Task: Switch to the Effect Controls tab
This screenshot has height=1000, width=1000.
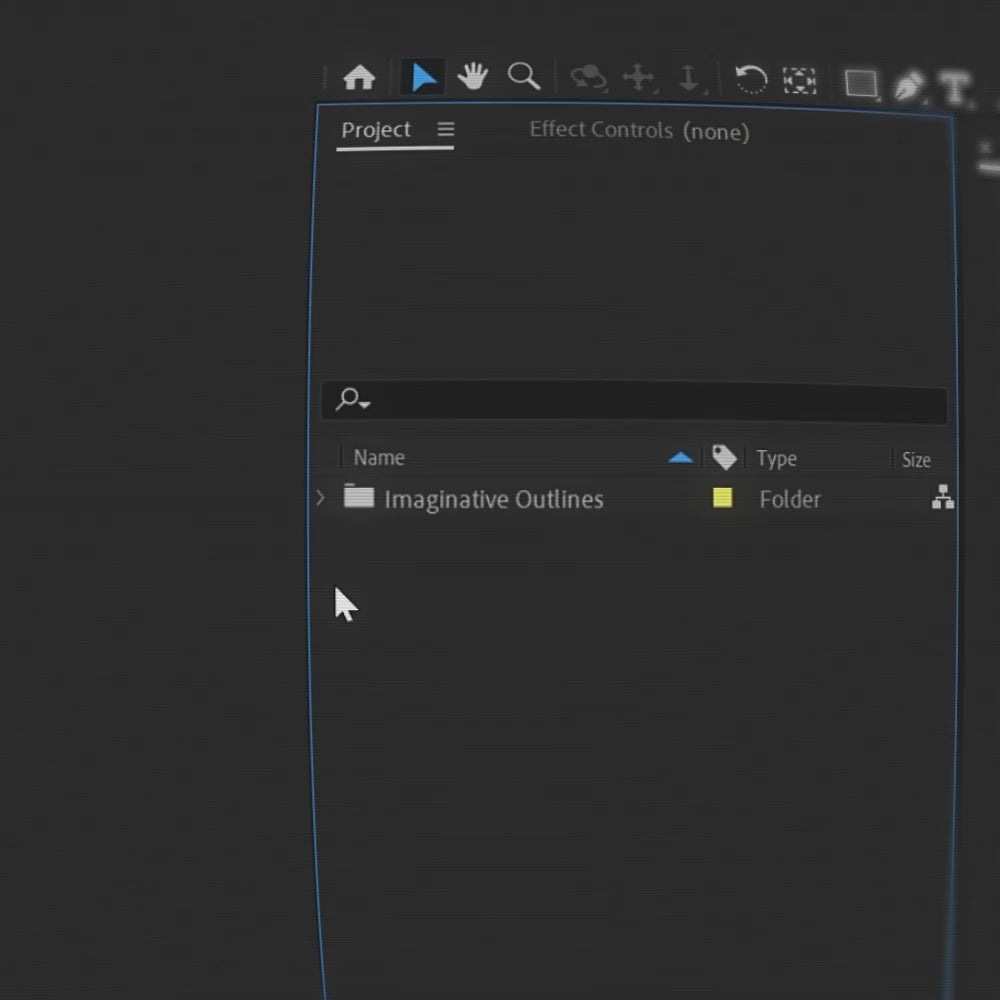Action: [600, 129]
